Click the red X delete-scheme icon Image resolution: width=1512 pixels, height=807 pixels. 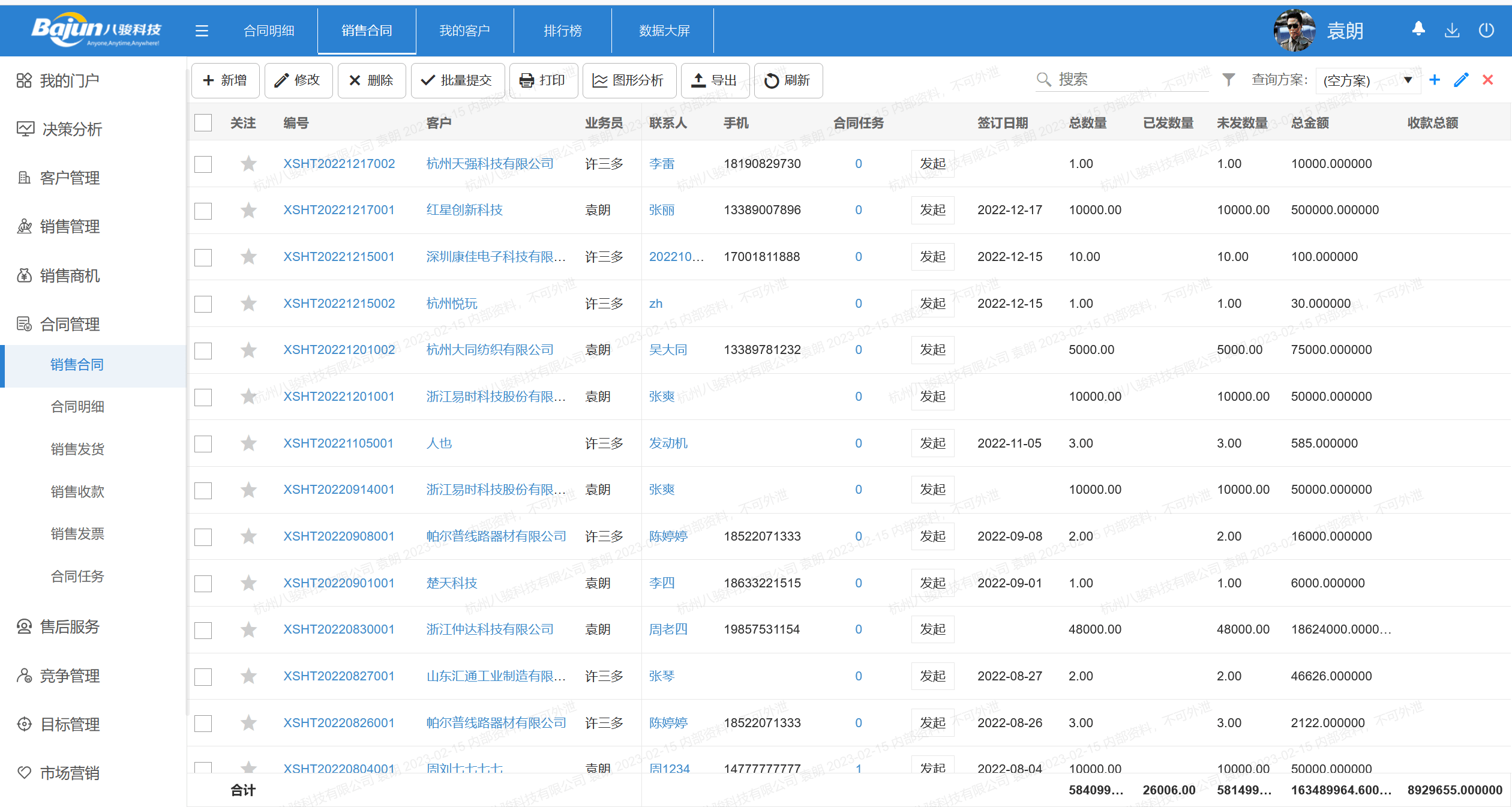point(1487,80)
